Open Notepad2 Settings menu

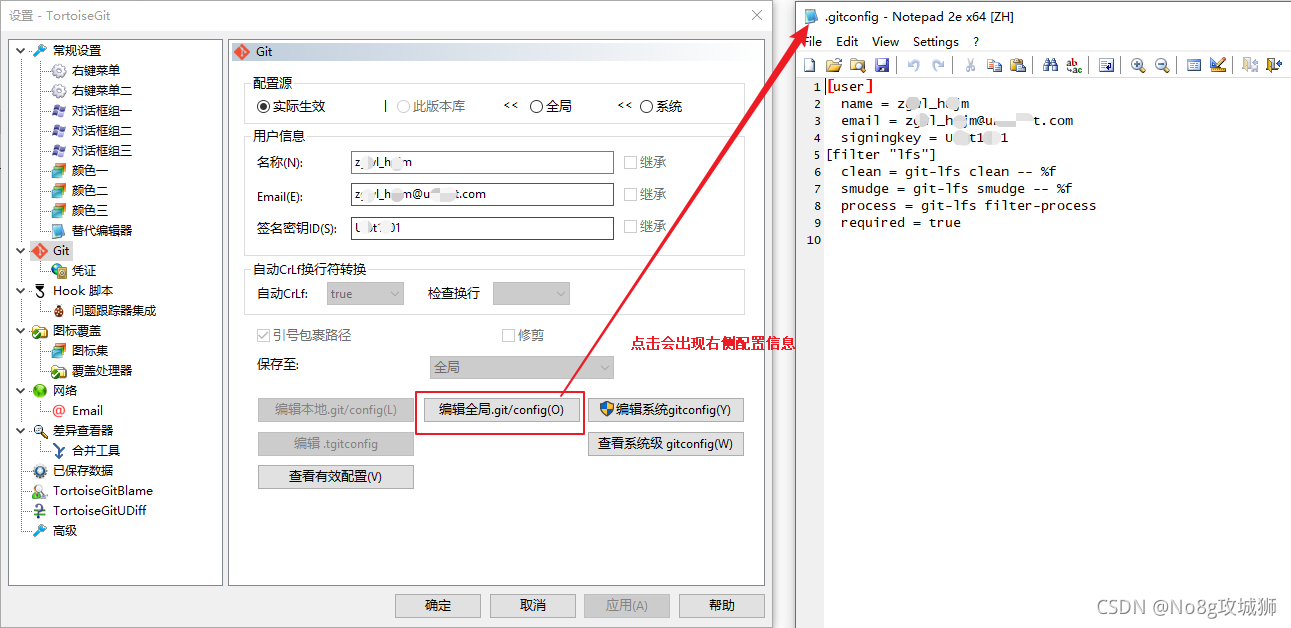[936, 41]
